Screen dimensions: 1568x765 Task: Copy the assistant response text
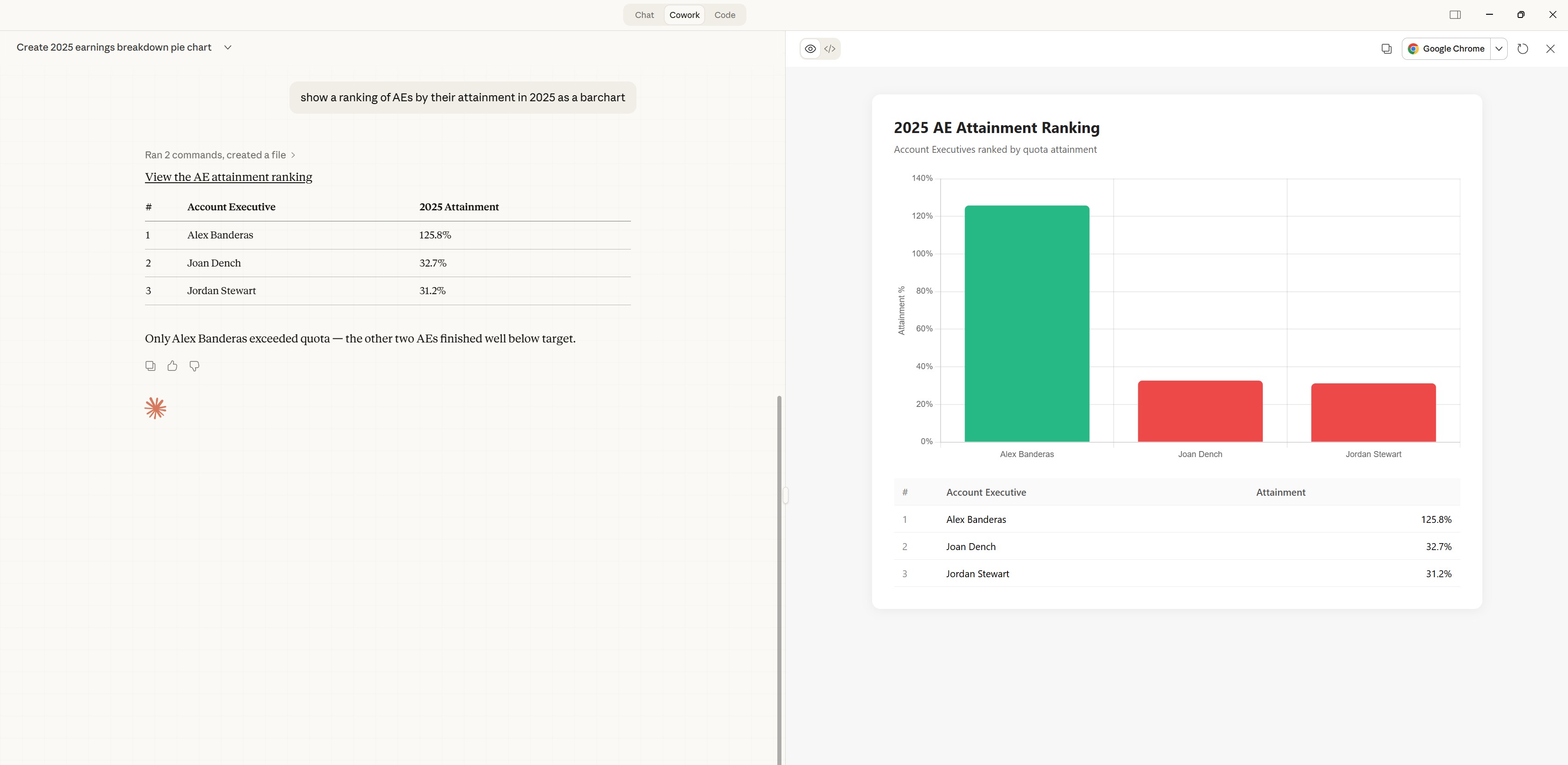tap(150, 366)
